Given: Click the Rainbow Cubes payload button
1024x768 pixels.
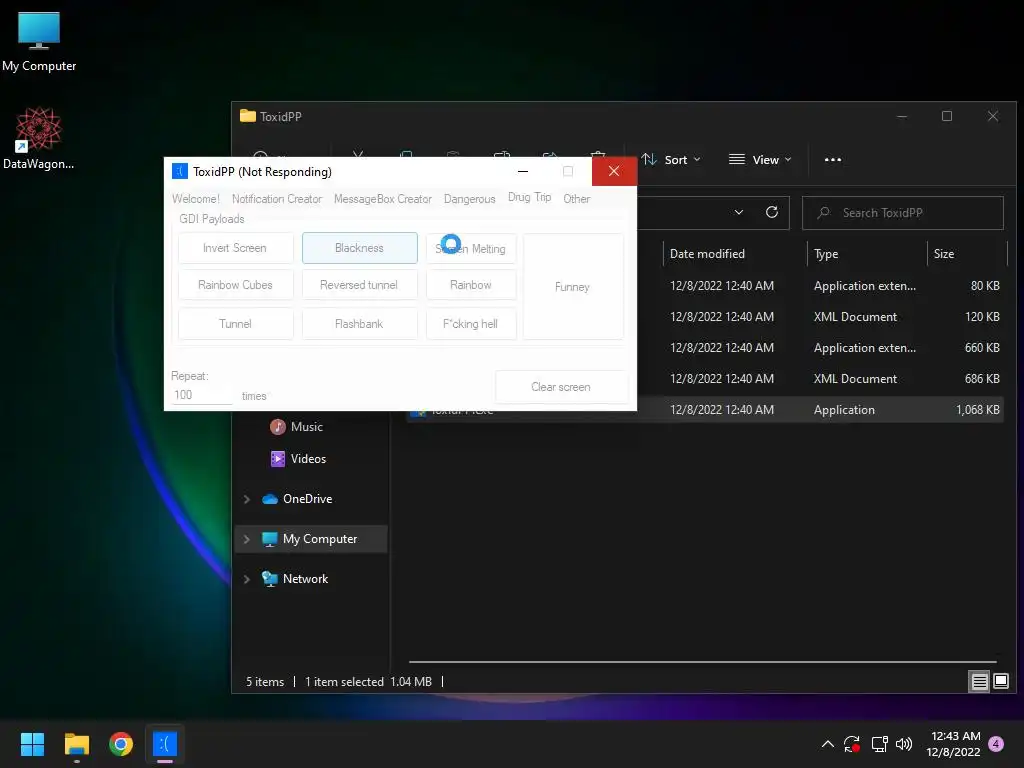Looking at the screenshot, I should pos(235,285).
